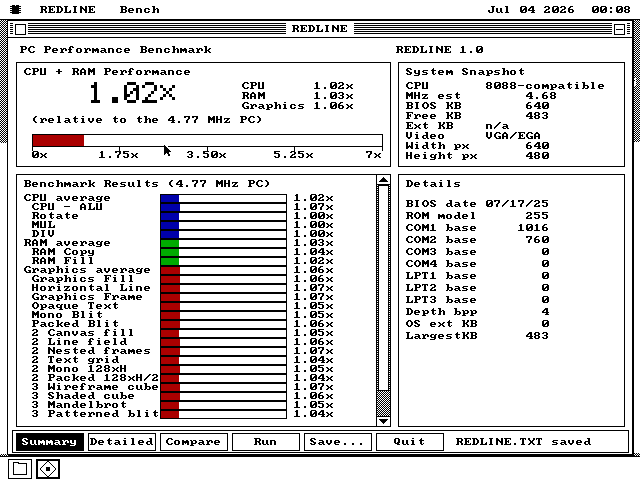Click the 'ROM model' detail line
The width and height of the screenshot is (640, 480).
pos(477,216)
